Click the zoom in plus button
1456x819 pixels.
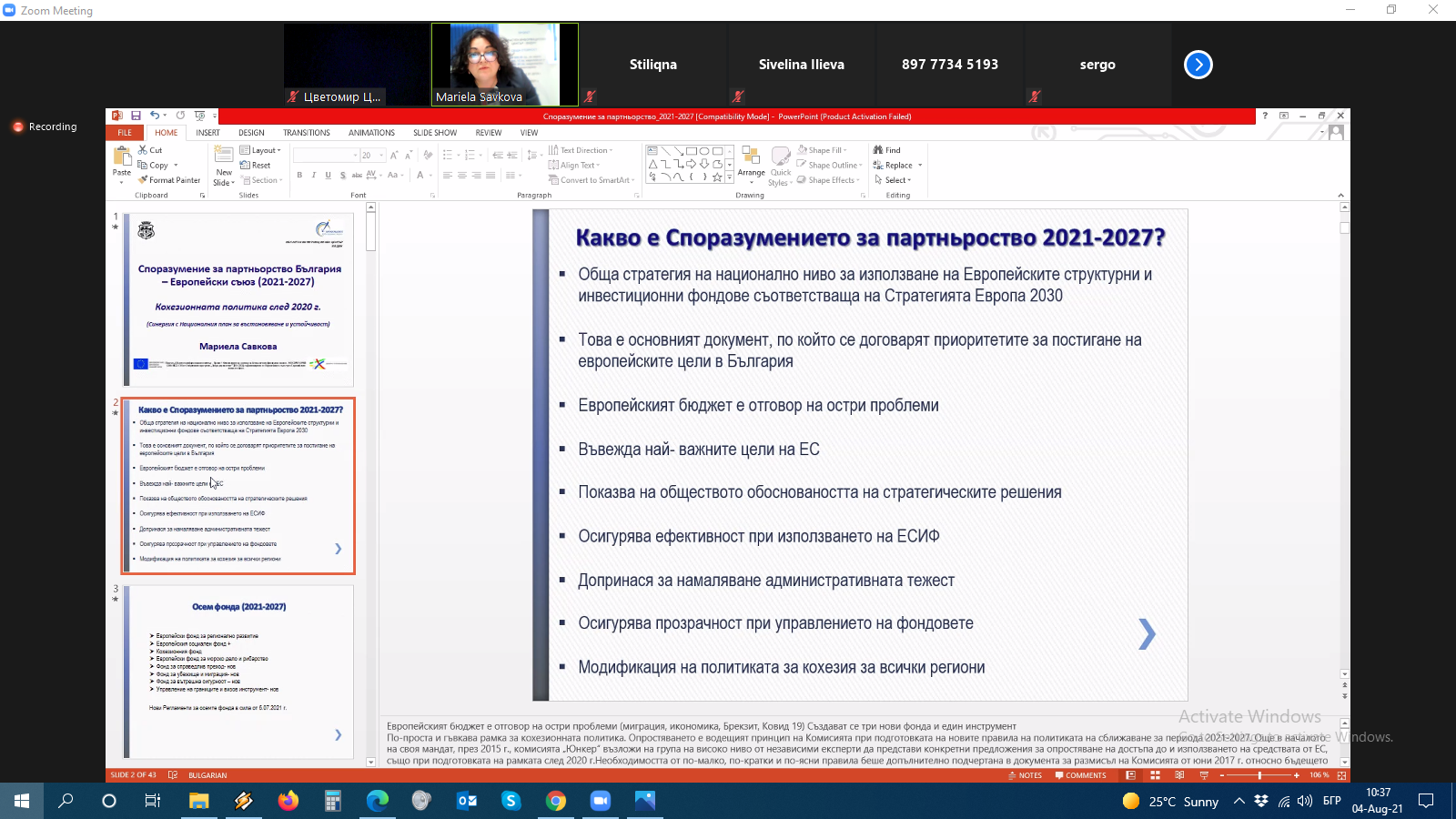1297,775
